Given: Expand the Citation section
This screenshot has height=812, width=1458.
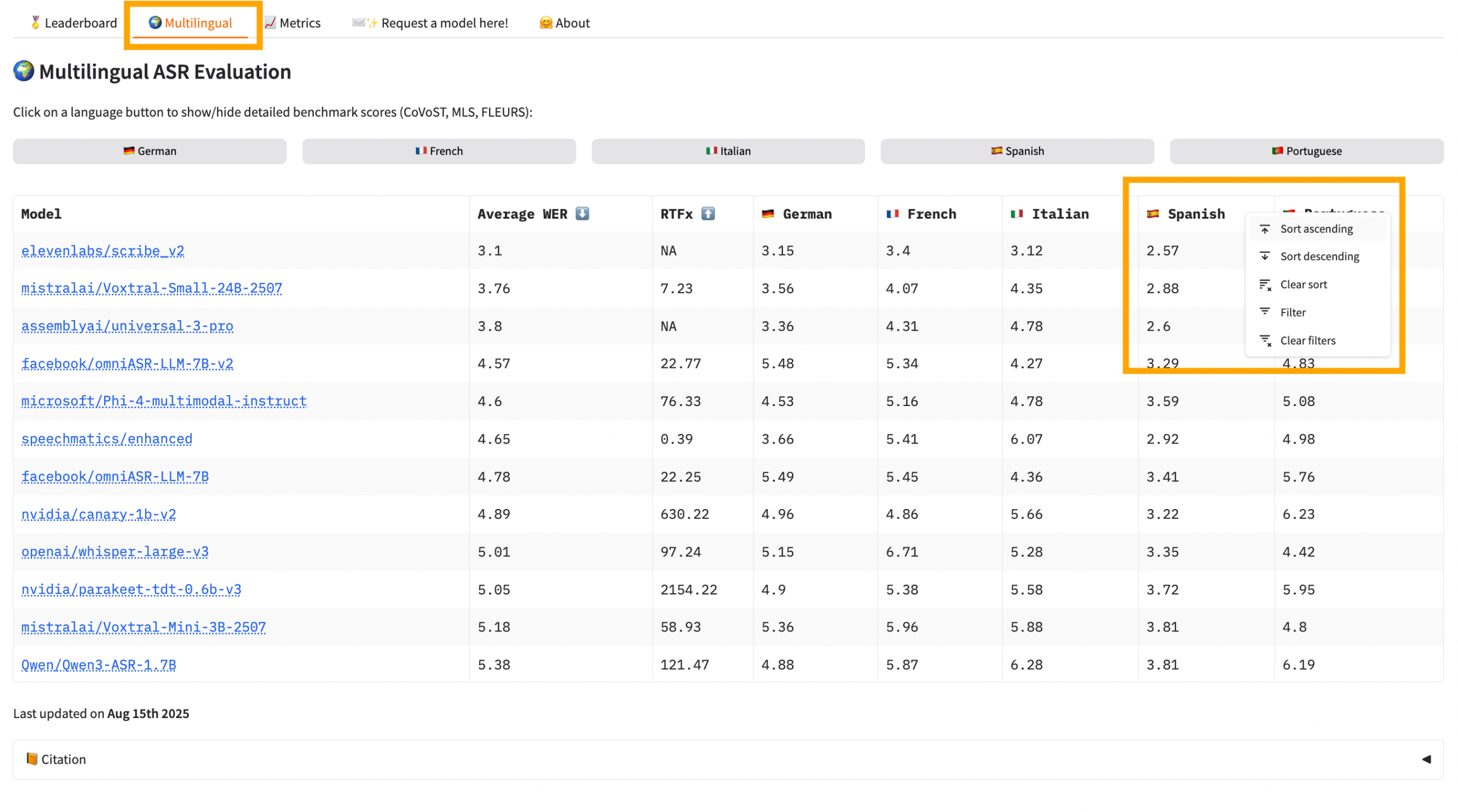Looking at the screenshot, I should pyautogui.click(x=63, y=760).
